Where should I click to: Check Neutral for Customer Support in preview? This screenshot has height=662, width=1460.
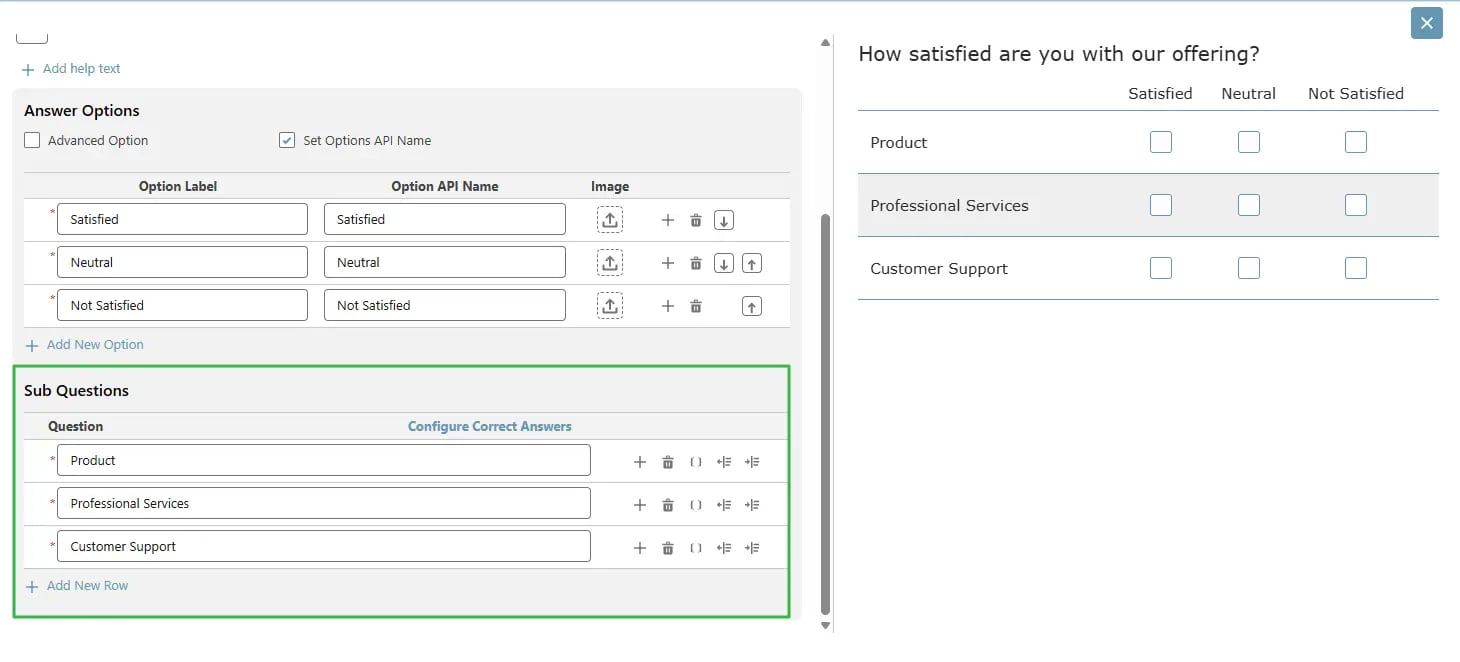point(1249,268)
